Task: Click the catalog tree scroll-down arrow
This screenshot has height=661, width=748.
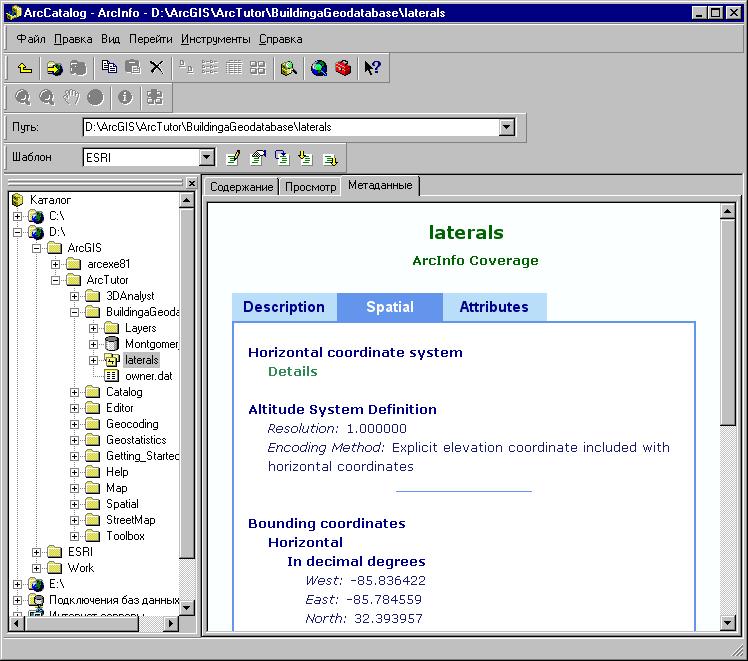Action: coord(187,608)
